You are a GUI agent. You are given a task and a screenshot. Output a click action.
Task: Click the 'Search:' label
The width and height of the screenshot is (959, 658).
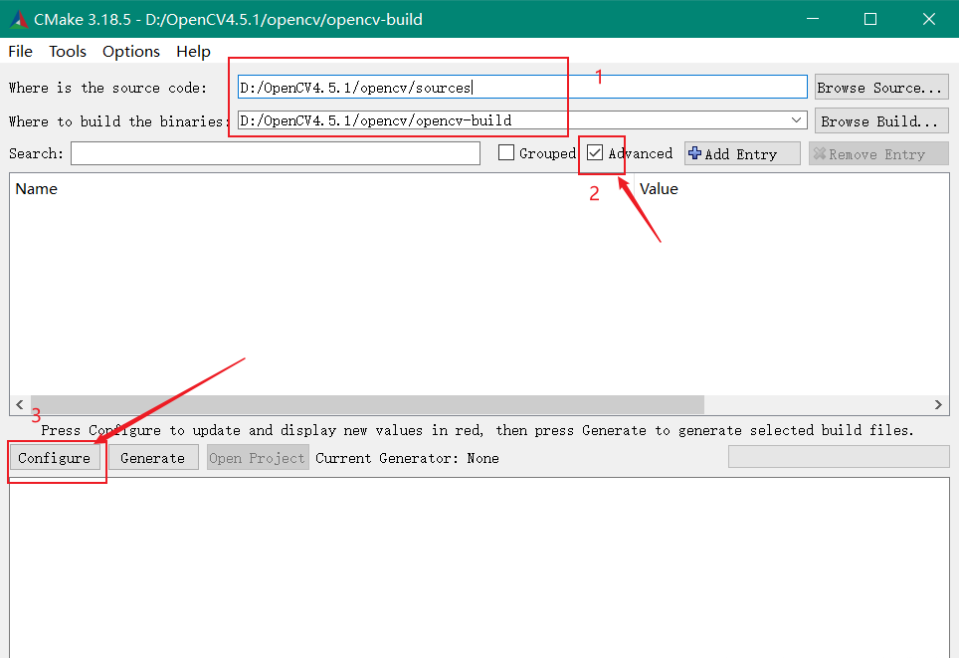point(36,153)
